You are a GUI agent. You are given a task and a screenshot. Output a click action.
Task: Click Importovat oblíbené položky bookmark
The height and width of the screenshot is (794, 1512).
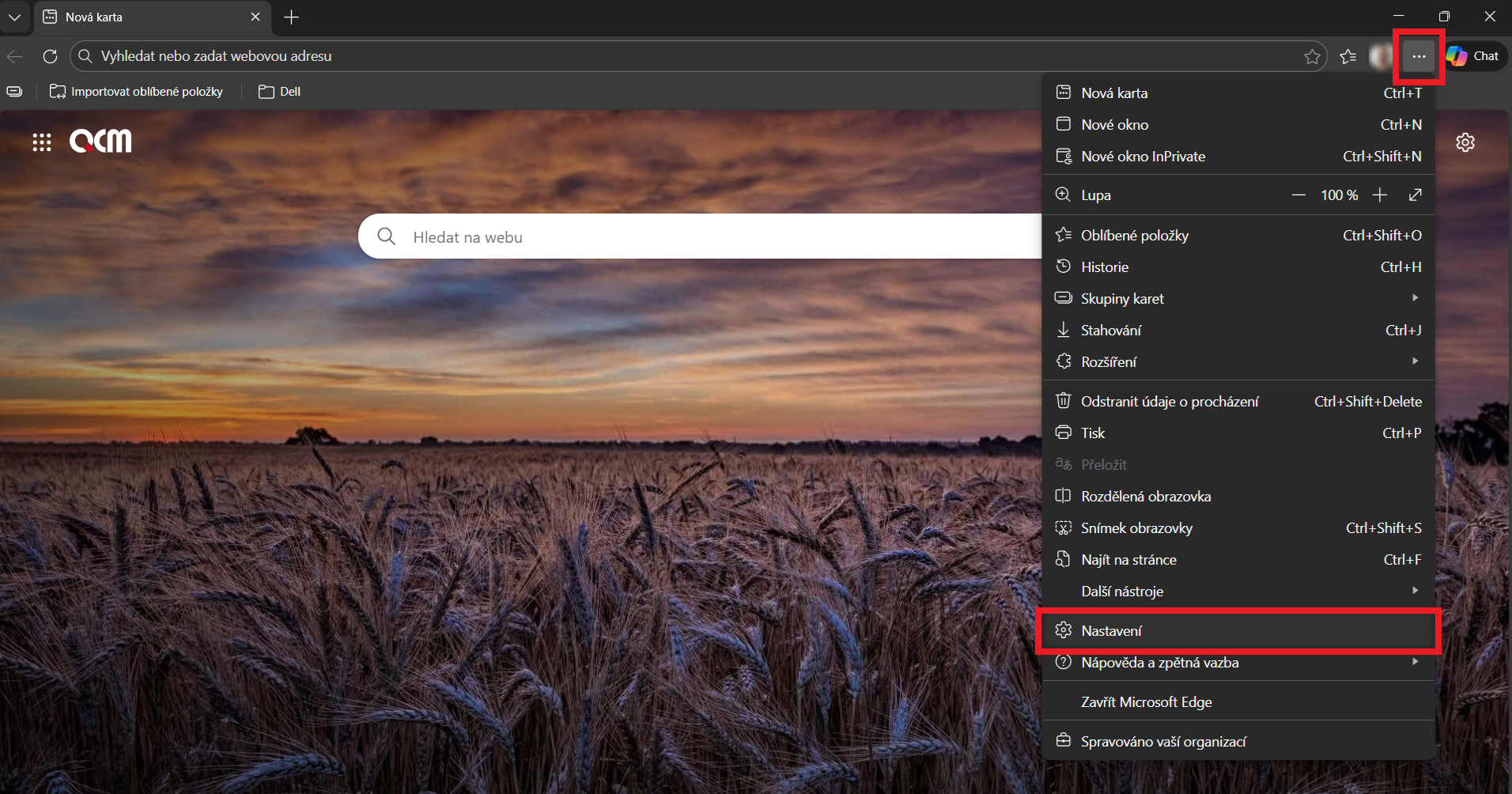(137, 92)
